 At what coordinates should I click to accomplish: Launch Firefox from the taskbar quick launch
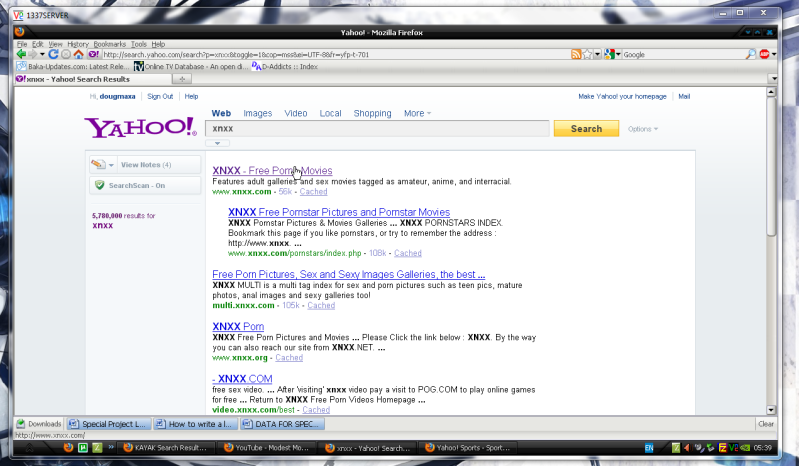(68, 448)
